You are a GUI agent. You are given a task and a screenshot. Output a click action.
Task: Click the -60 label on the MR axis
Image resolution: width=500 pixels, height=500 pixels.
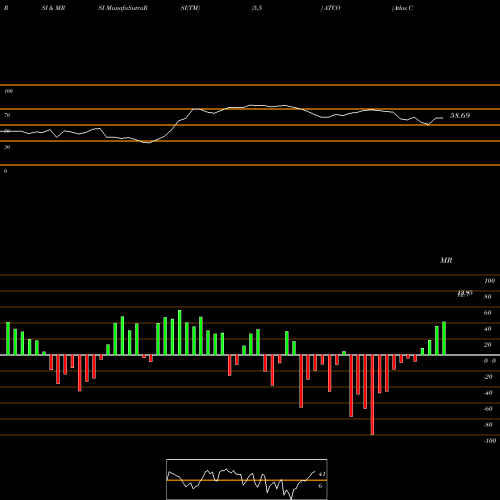(488, 409)
